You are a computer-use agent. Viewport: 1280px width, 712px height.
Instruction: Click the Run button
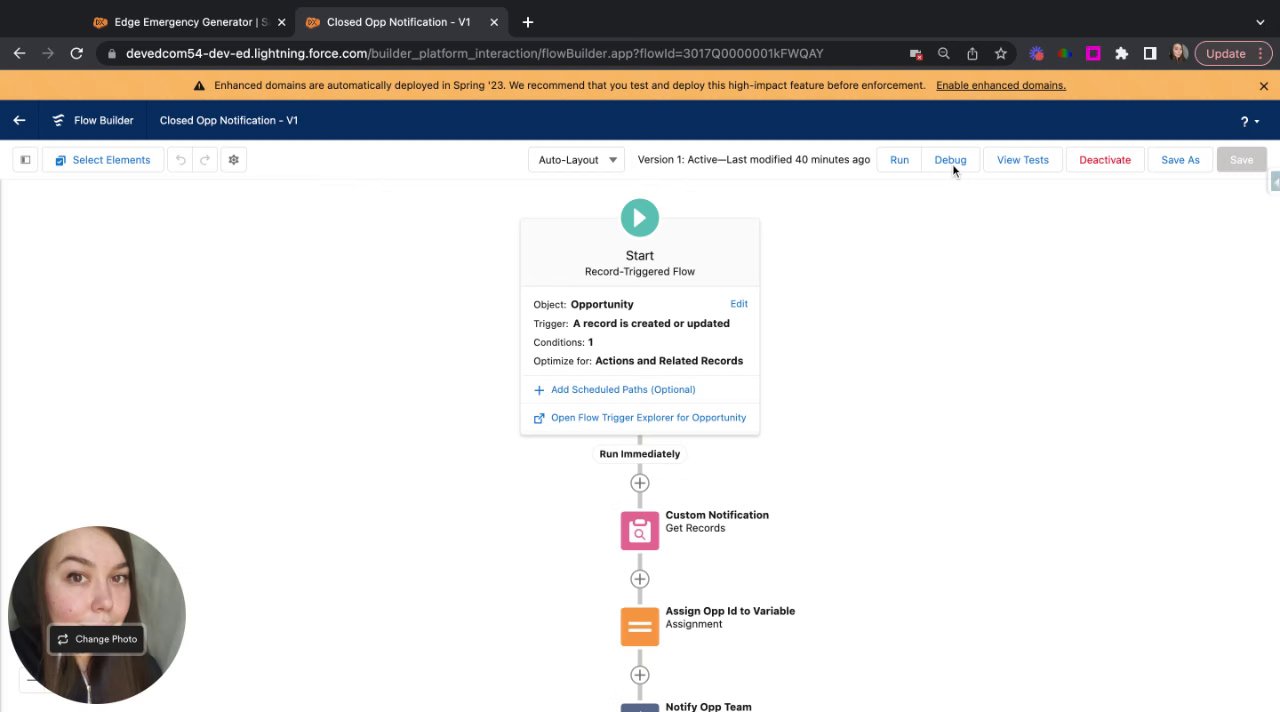899,160
